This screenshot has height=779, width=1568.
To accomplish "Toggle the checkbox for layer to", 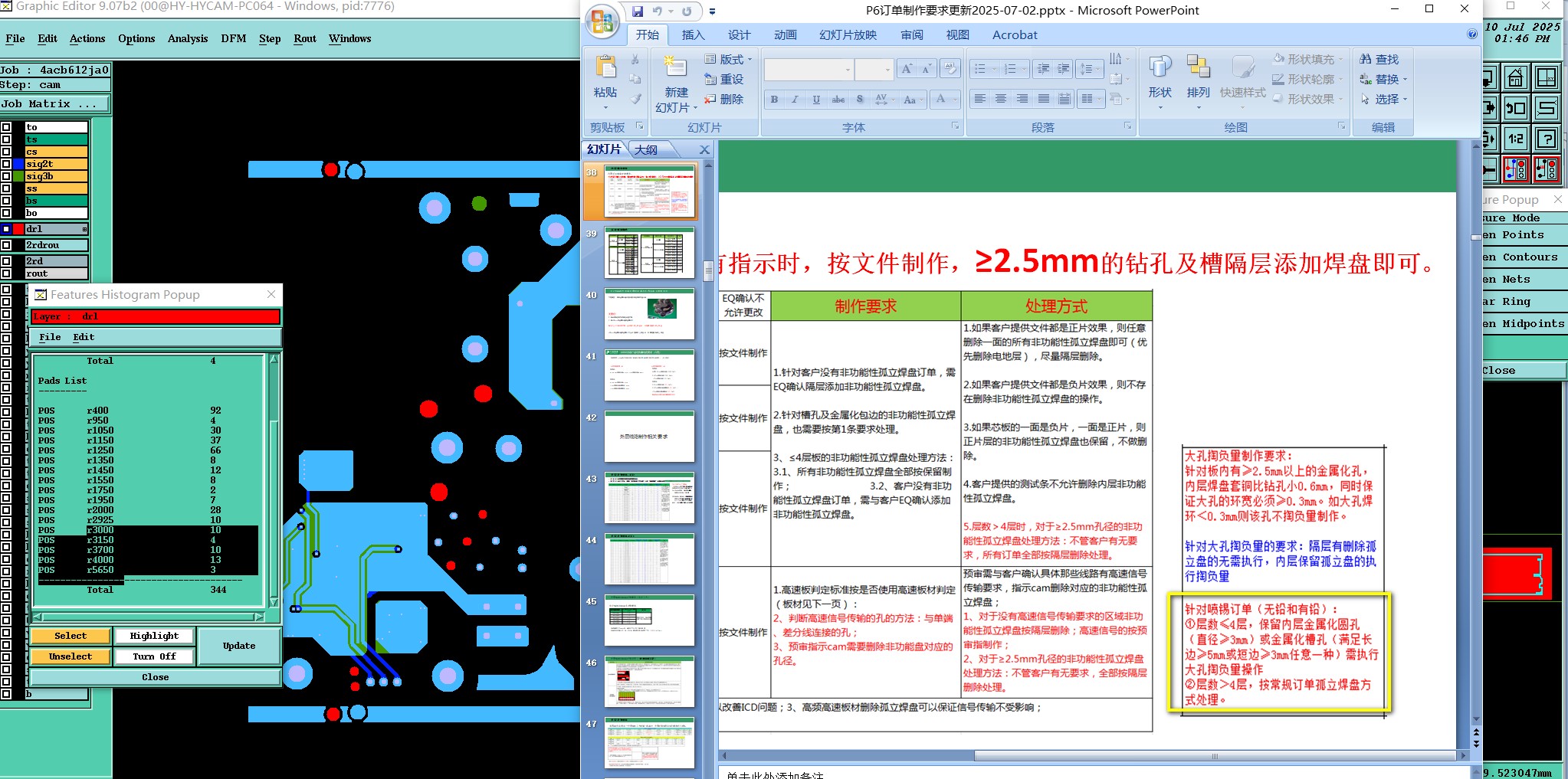I will [x=6, y=127].
